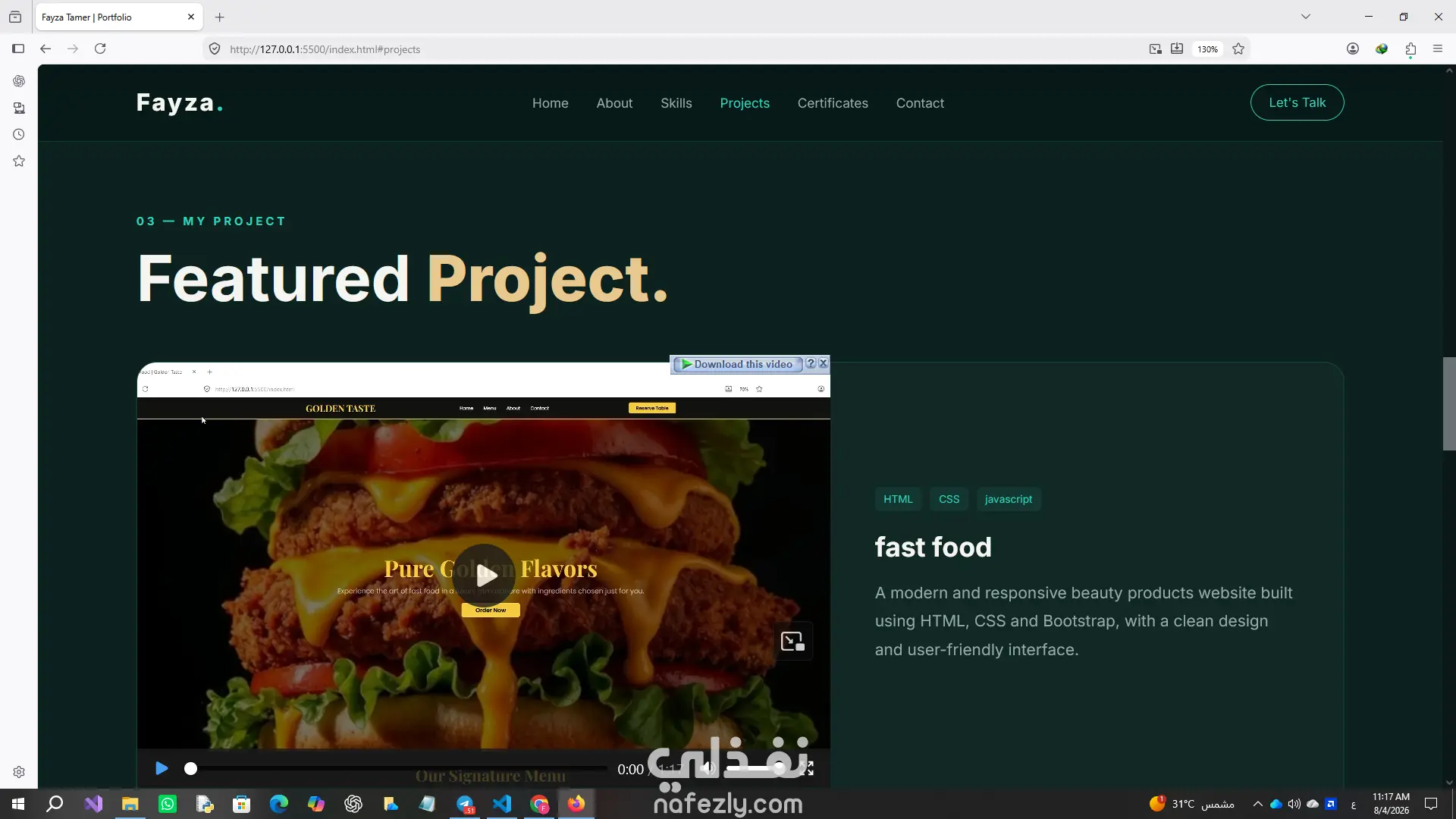This screenshot has width=1456, height=819.
Task: Click the CSS tag
Action: (949, 499)
